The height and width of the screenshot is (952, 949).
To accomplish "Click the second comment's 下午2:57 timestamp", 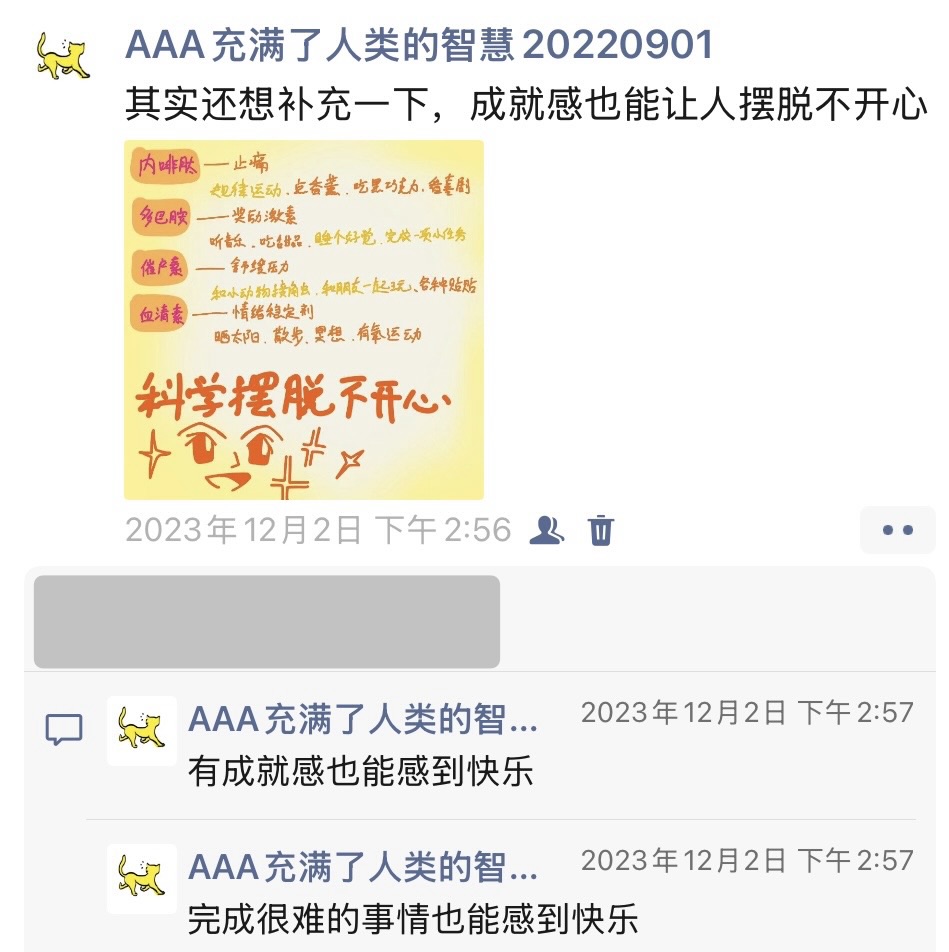I will 747,860.
